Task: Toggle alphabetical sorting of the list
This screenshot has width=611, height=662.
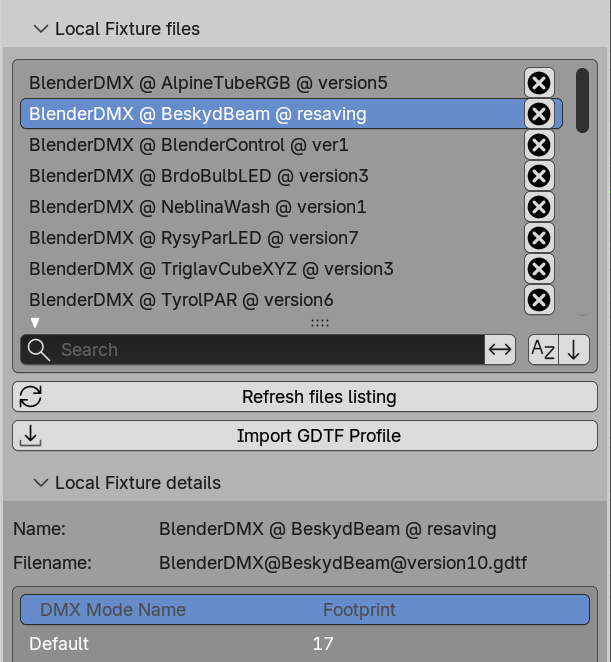Action: 543,350
